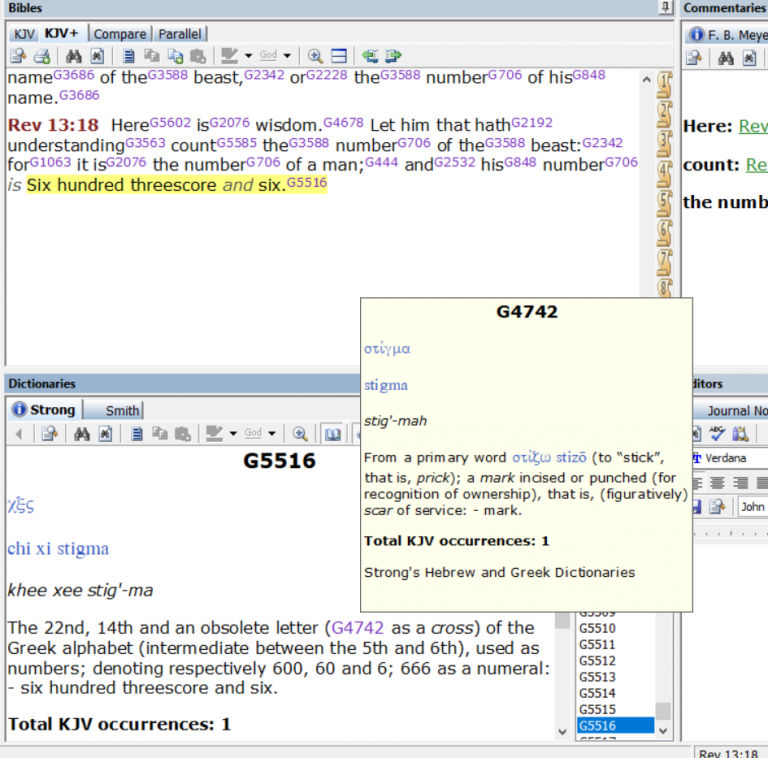Jump to chapter 3 scroll icon
The width and height of the screenshot is (768, 758).
pos(664,144)
